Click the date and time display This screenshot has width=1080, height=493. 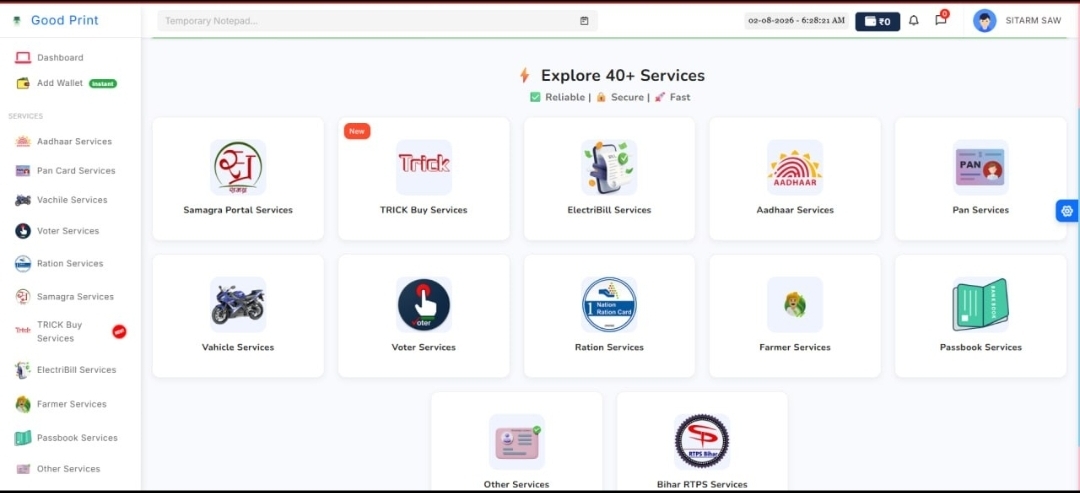796,21
